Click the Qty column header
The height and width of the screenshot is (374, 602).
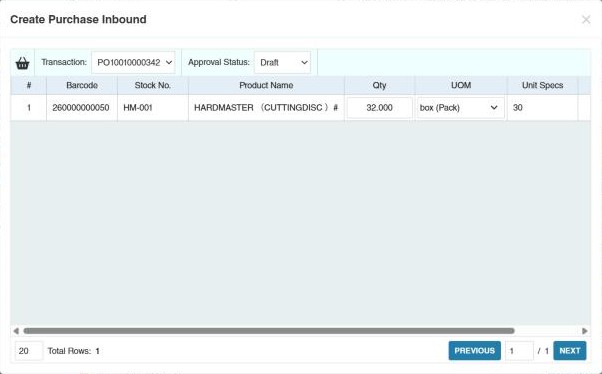coord(379,85)
